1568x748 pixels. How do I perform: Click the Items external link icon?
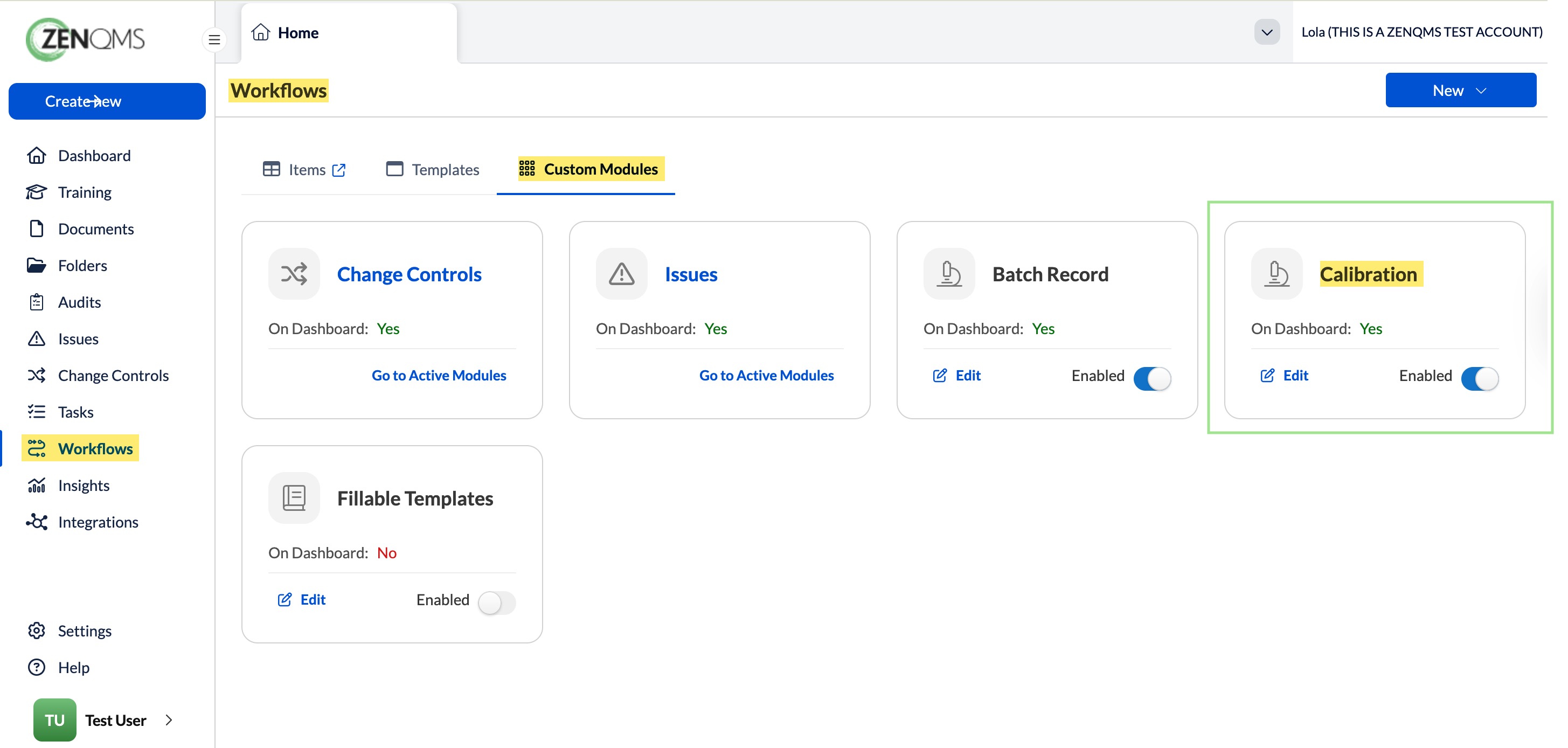pyautogui.click(x=339, y=170)
